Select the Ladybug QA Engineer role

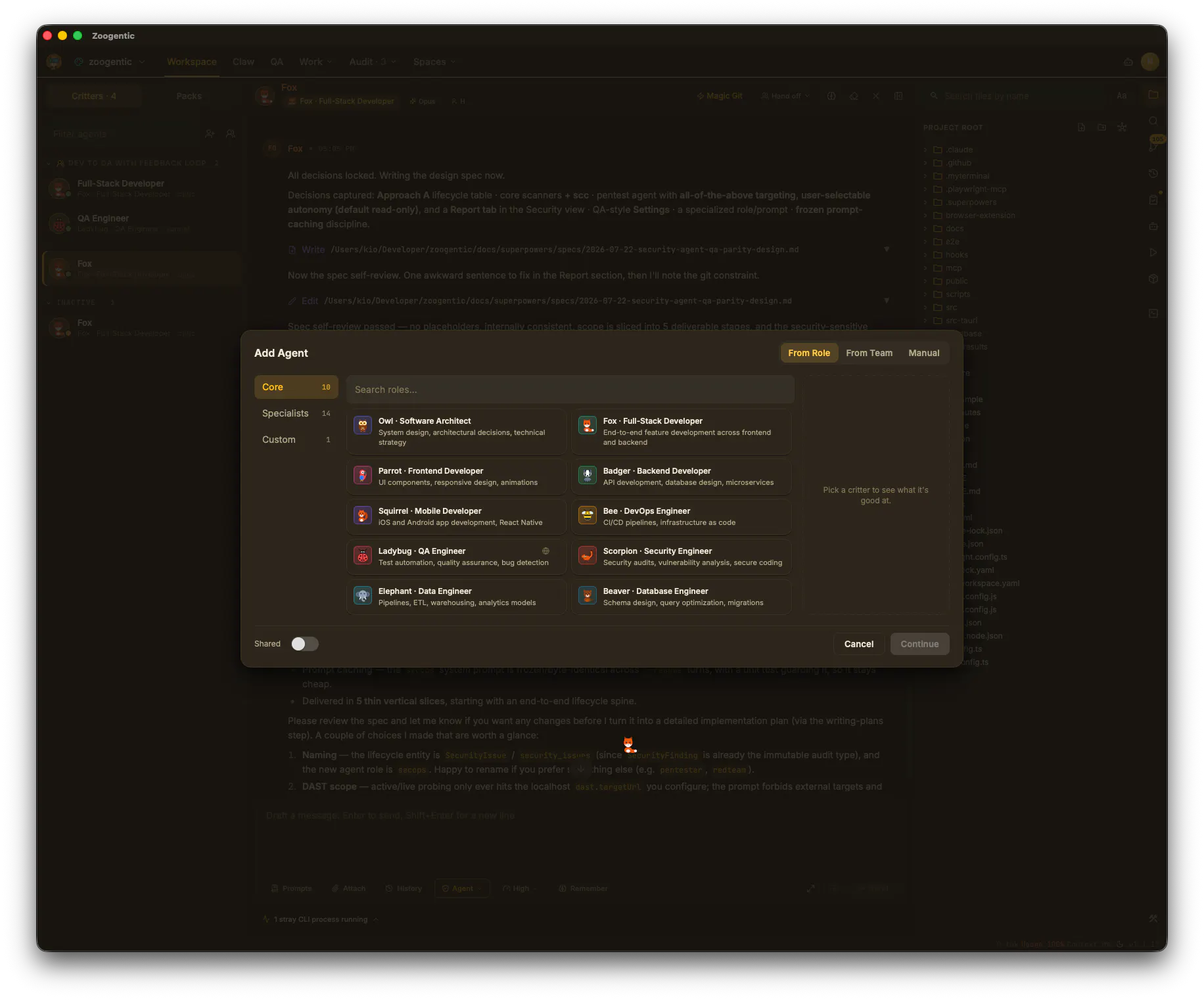click(456, 557)
